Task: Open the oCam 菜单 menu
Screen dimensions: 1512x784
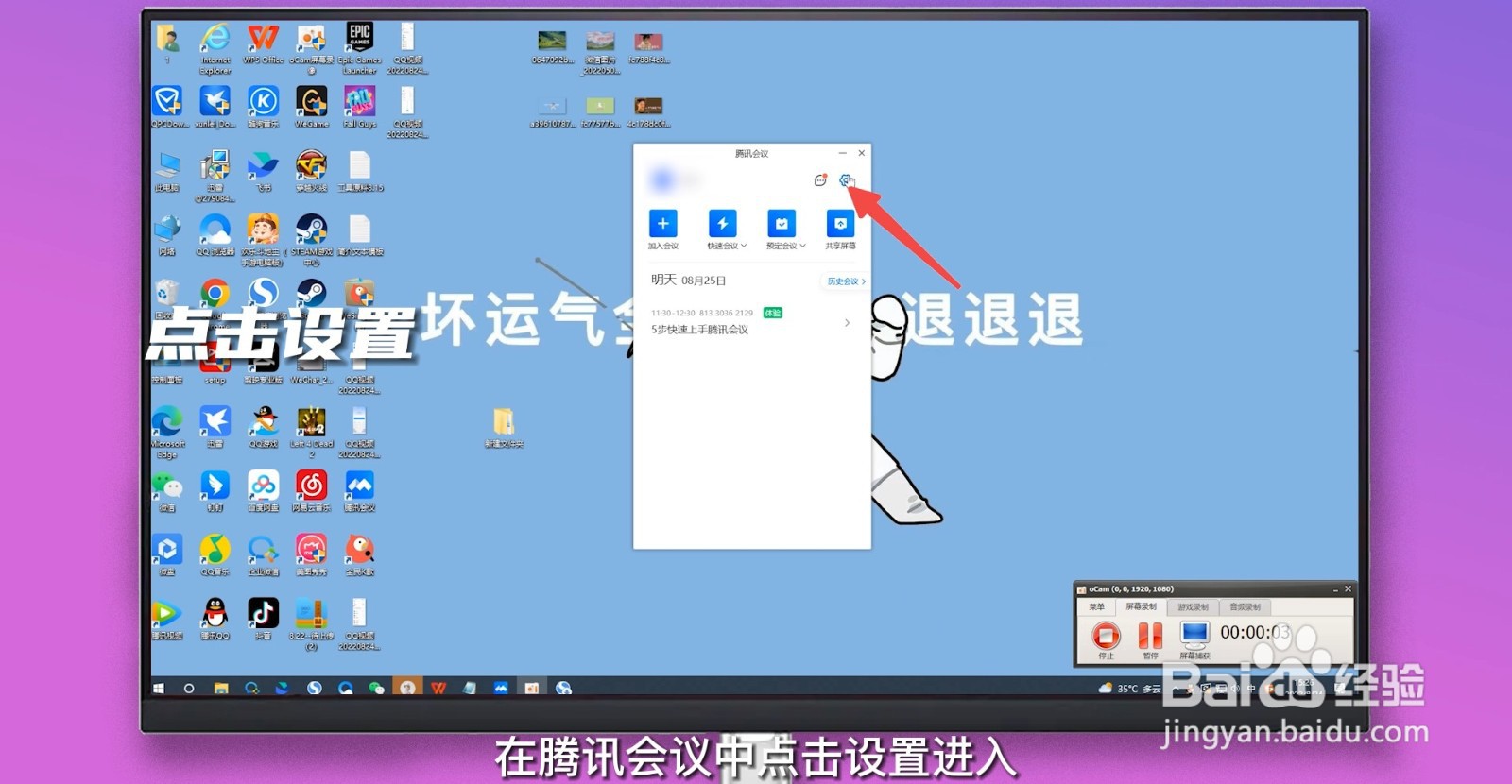Action: pyautogui.click(x=1096, y=606)
